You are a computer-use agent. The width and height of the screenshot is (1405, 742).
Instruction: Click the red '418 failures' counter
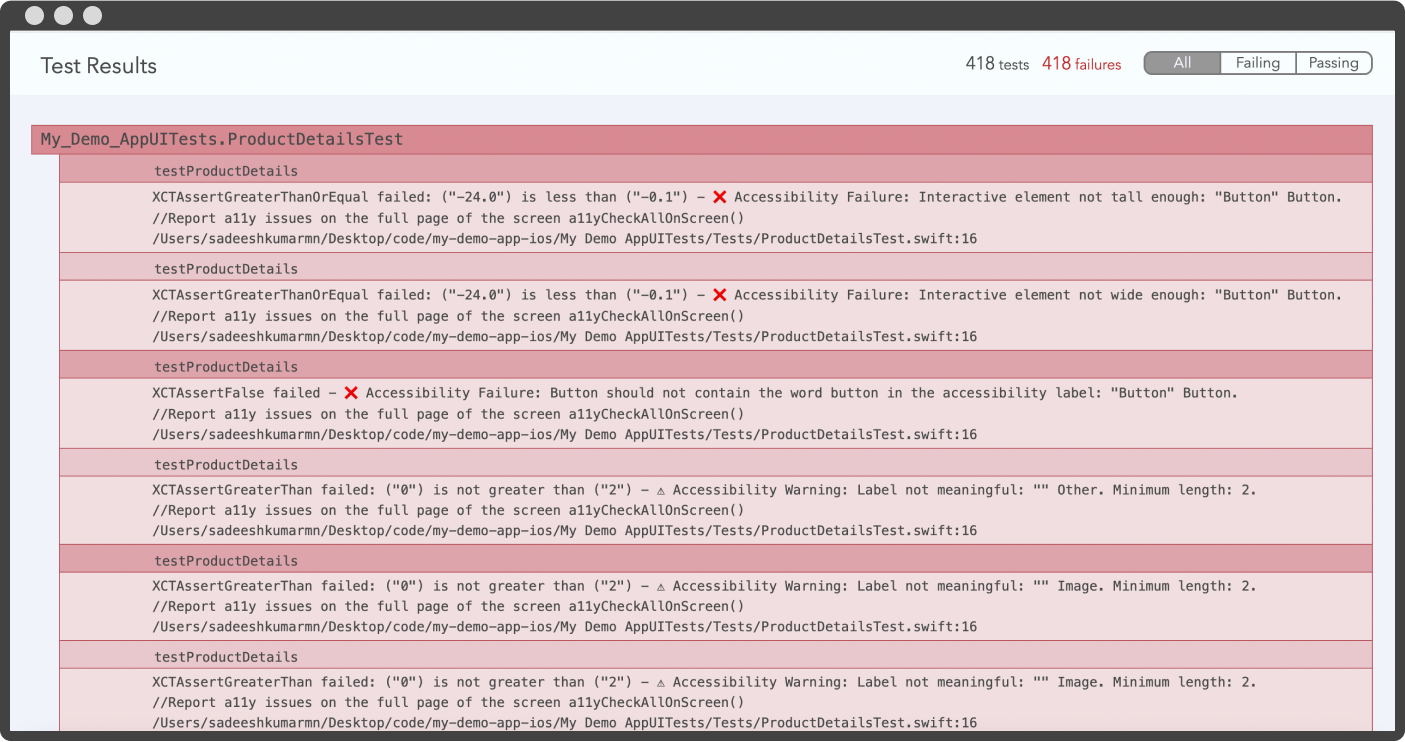tap(1081, 63)
